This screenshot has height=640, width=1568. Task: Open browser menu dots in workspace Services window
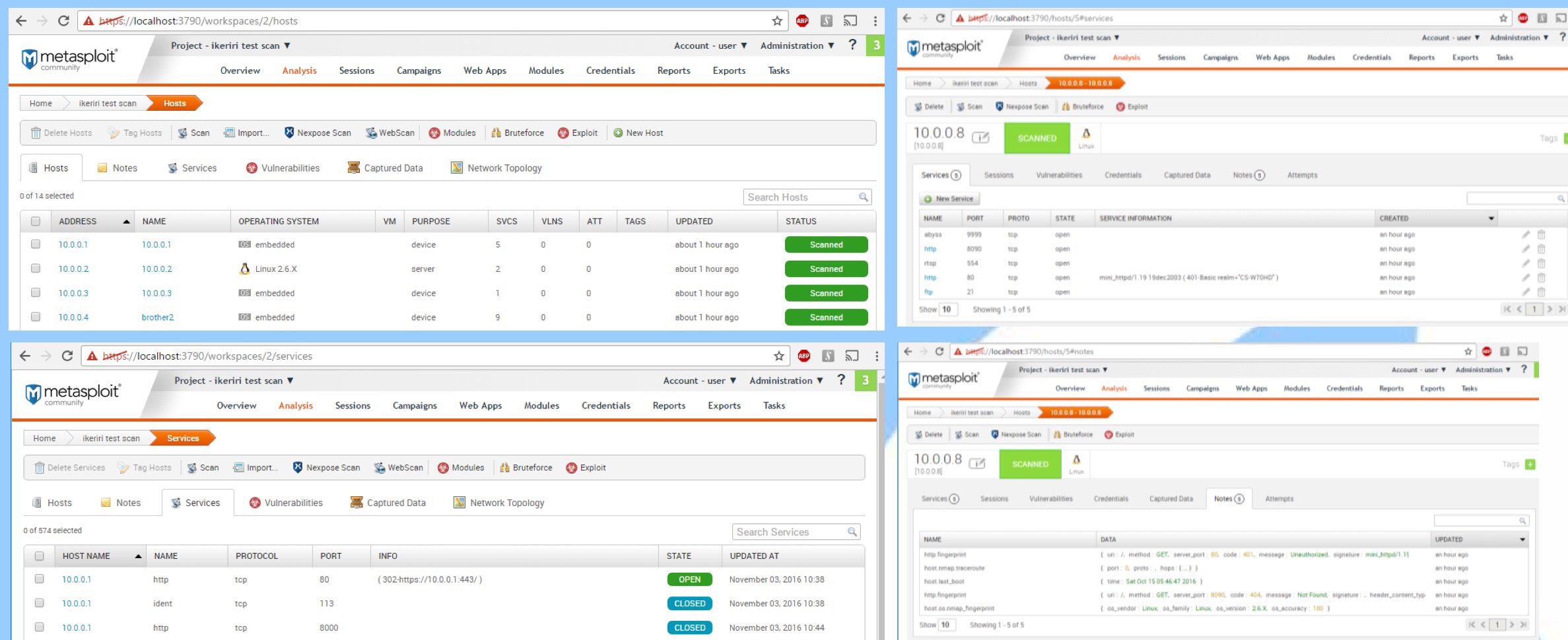[876, 356]
